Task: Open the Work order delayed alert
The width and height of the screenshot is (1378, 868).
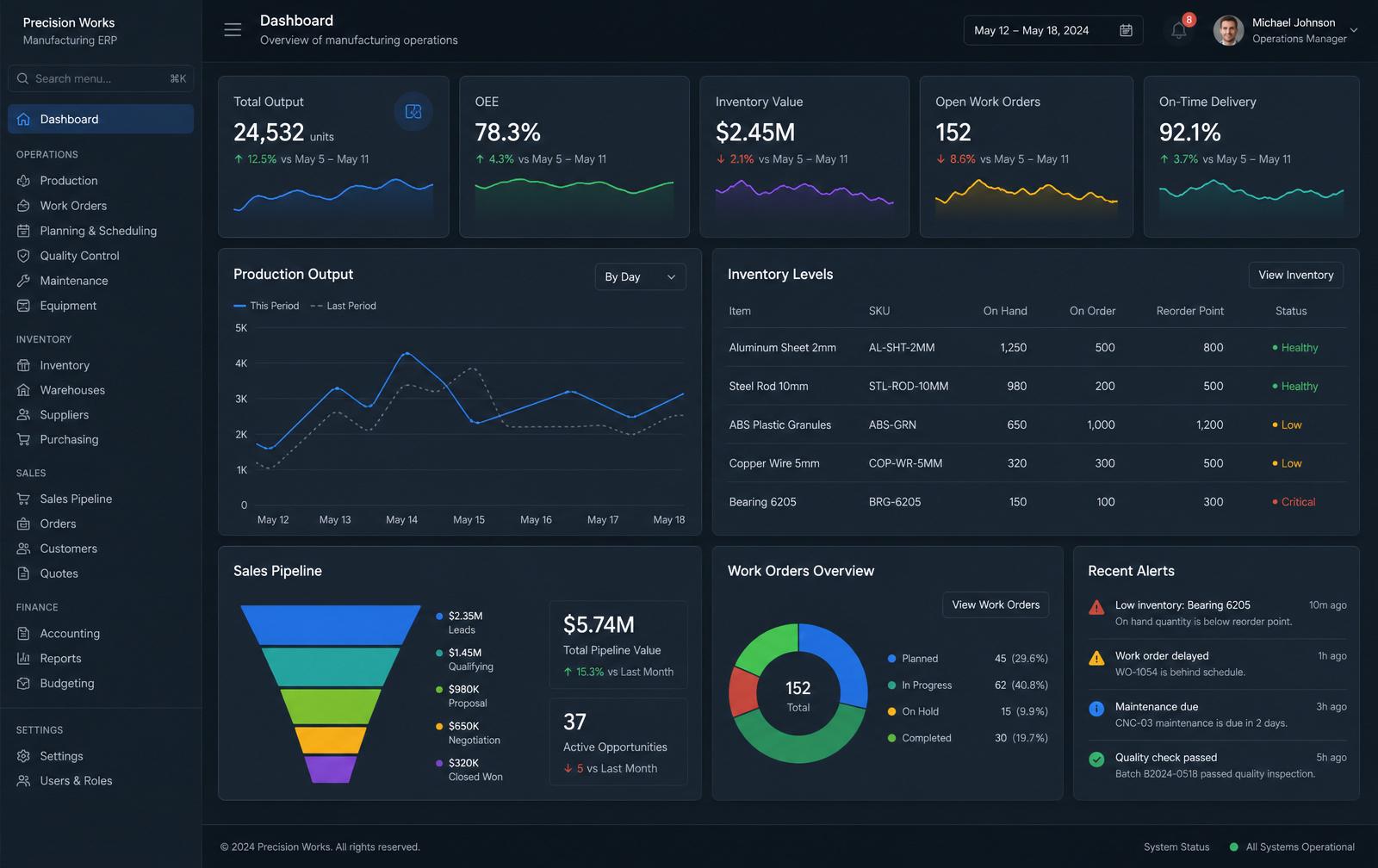Action: pyautogui.click(x=1217, y=664)
